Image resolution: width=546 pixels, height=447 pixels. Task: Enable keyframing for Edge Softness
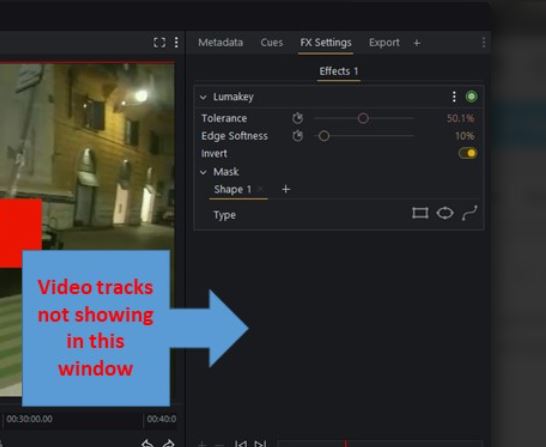[297, 136]
